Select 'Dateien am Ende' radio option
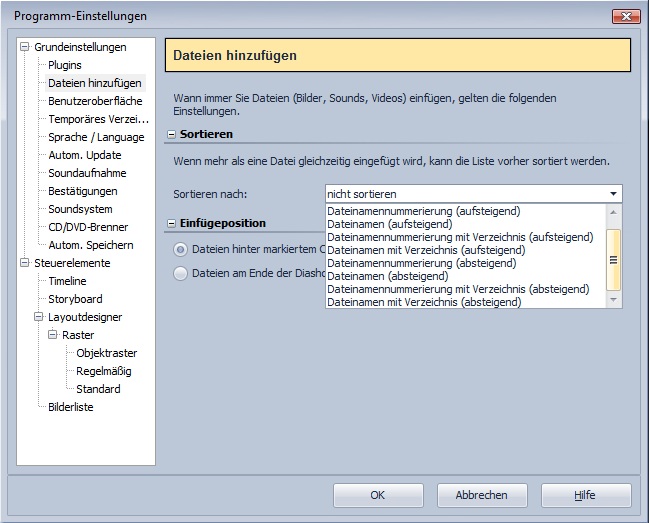This screenshot has height=523, width=649. 180,273
